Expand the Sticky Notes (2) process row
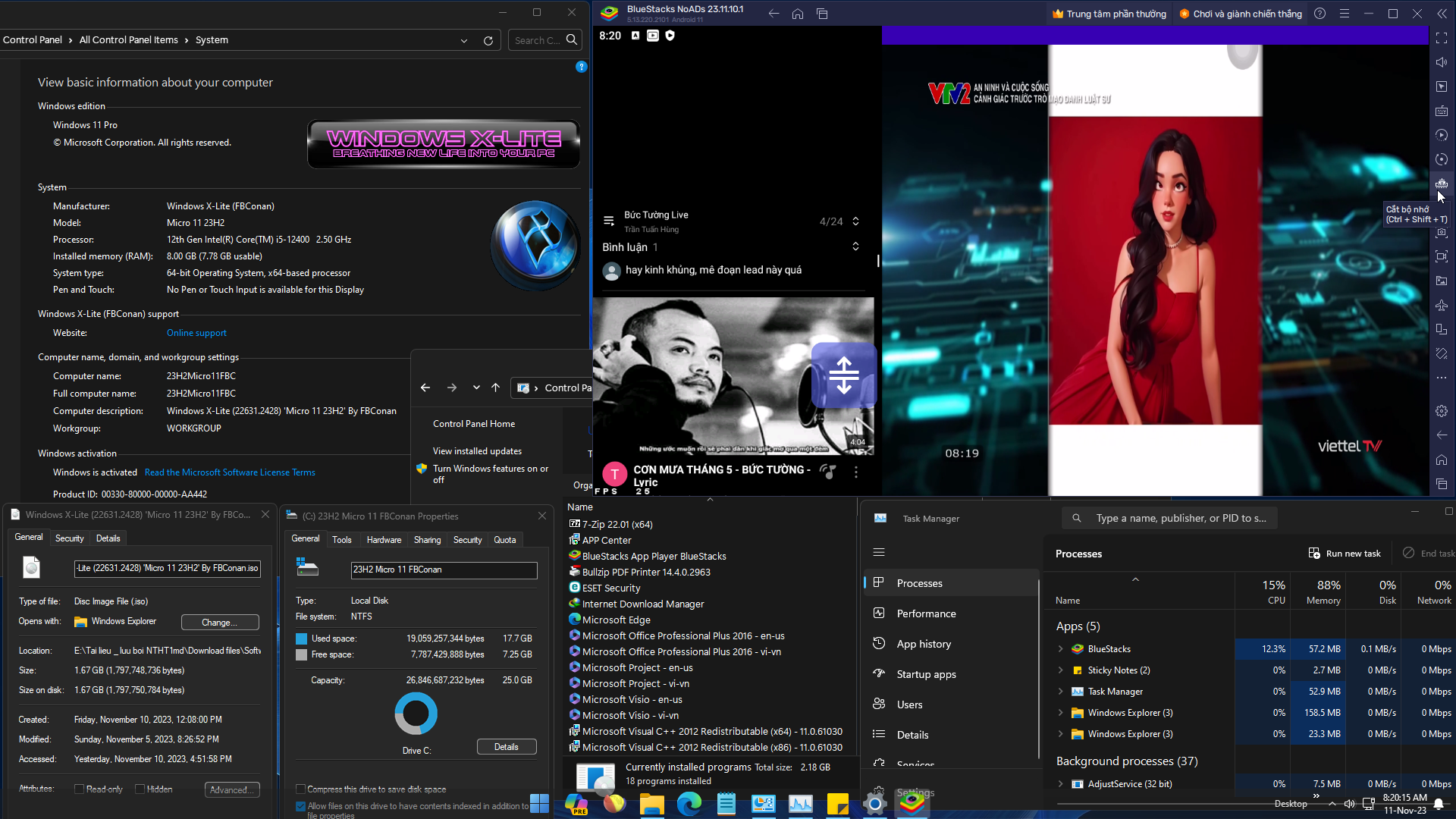 (1060, 670)
